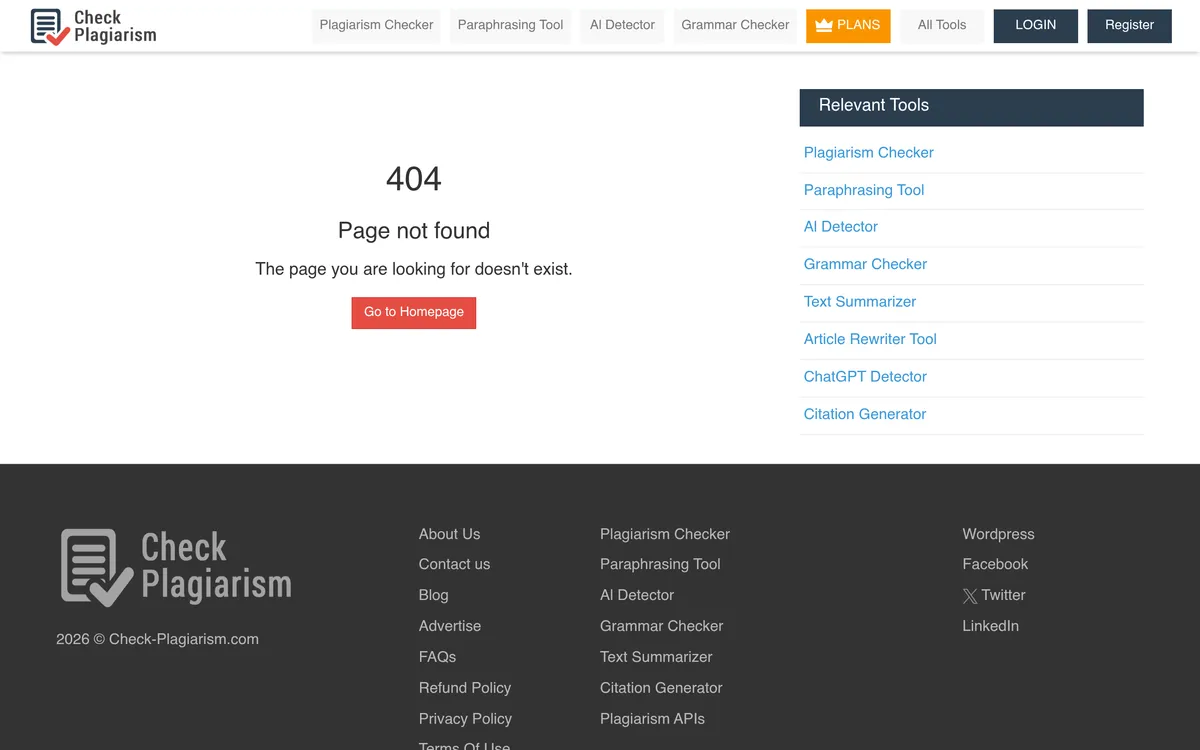Click the gray Check Plagiarism footer logo
This screenshot has height=750, width=1200.
pos(176,567)
